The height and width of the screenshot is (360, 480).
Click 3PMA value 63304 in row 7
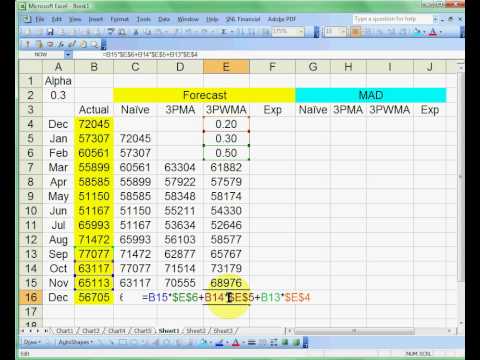[x=180, y=167]
